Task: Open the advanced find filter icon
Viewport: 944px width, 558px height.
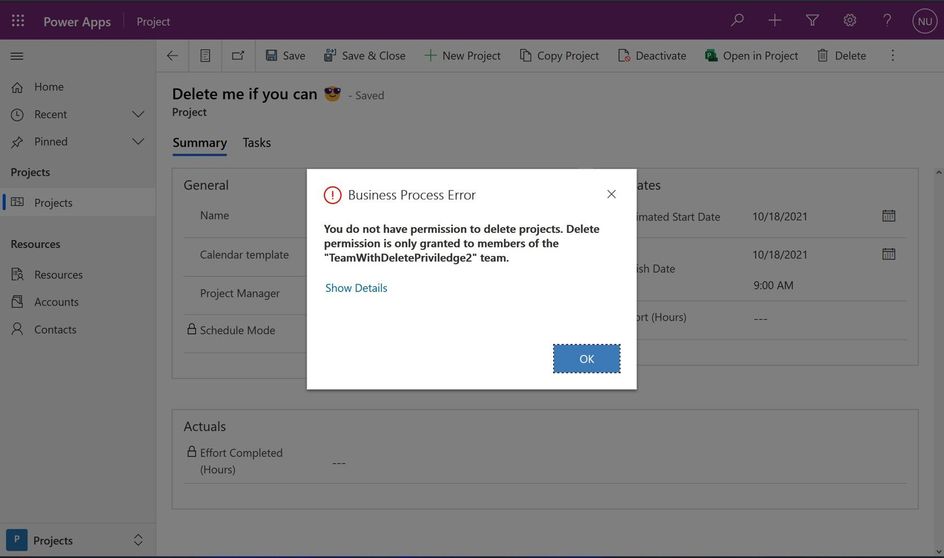Action: point(812,20)
